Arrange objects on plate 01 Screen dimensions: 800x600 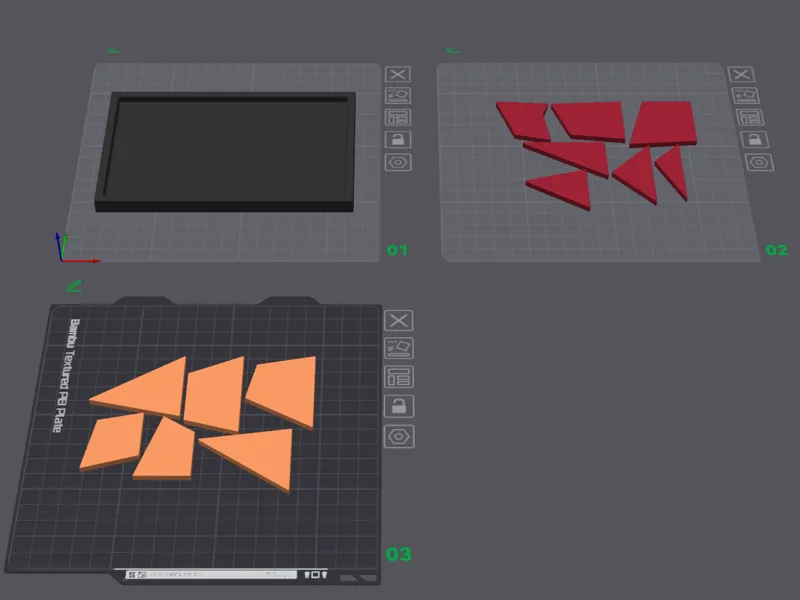pyautogui.click(x=398, y=117)
